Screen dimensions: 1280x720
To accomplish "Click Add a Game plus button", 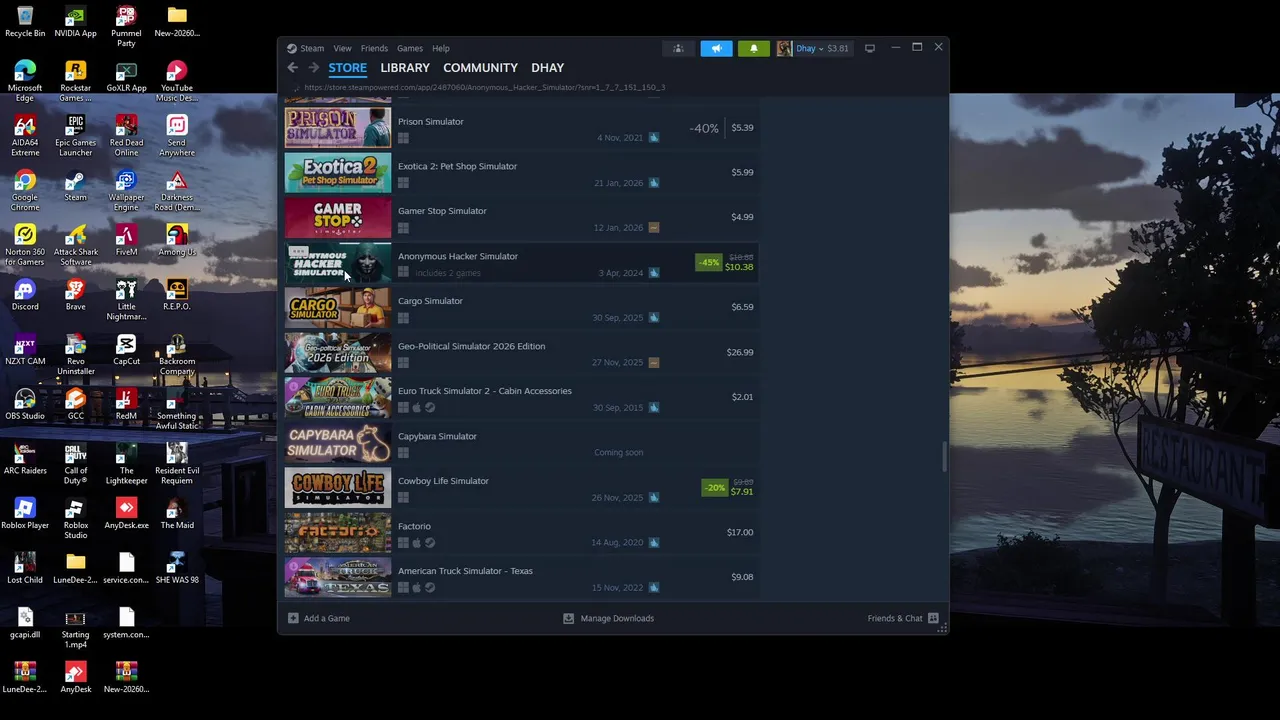I will point(293,618).
